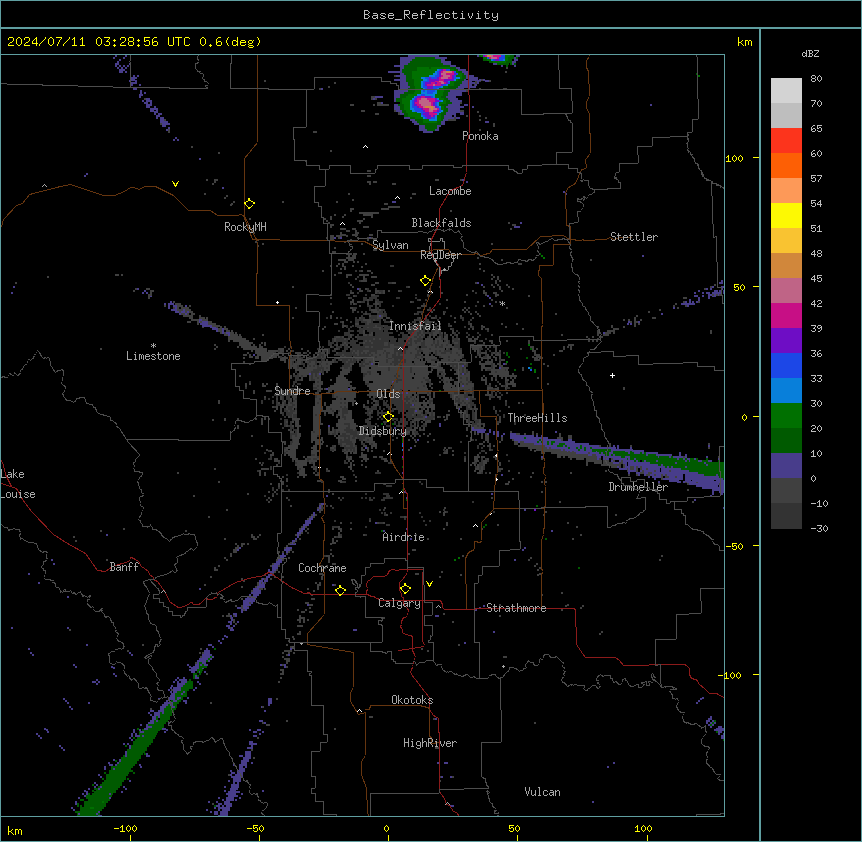The height and width of the screenshot is (842, 862).
Task: Click the yellow marker south of RedDeer
Action: coord(426,280)
